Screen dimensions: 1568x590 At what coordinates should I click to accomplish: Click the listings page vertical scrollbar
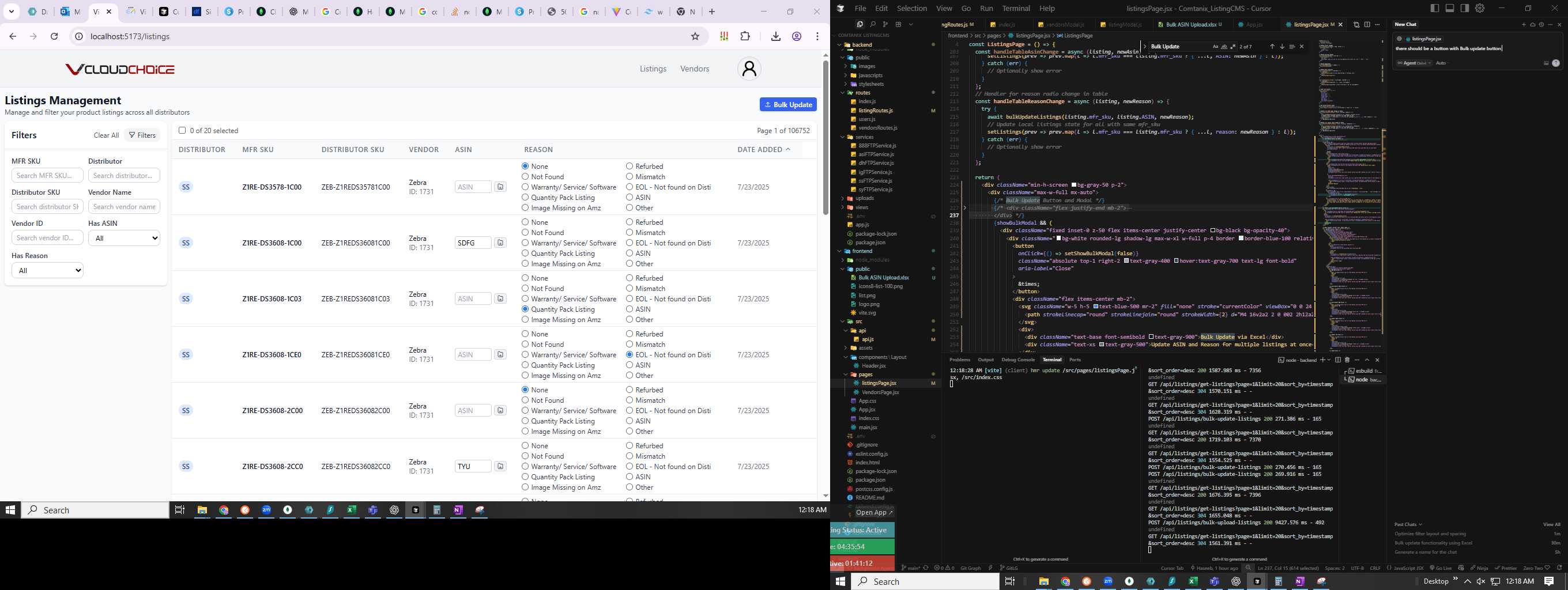click(x=826, y=137)
